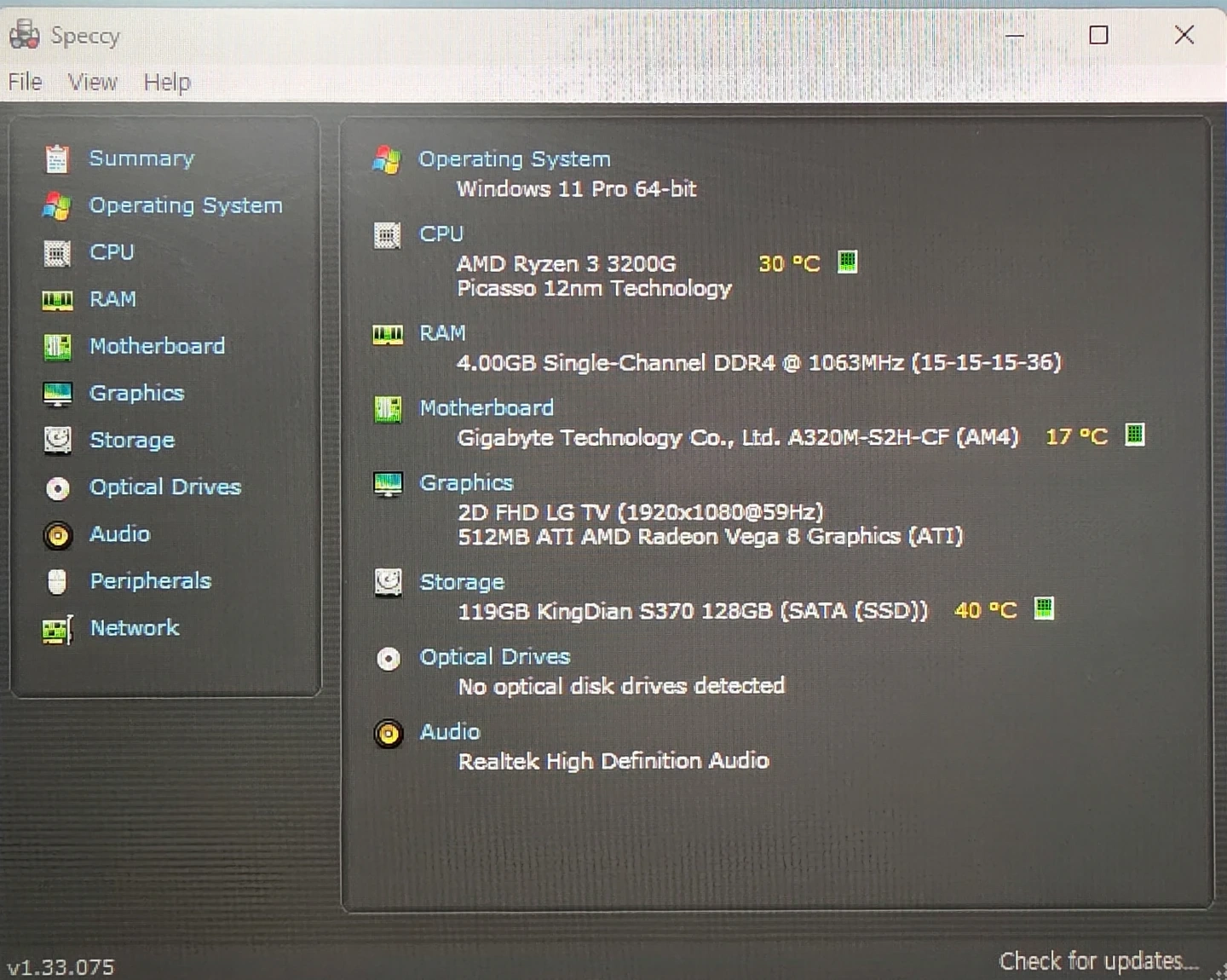
Task: Select the Operating System entry in sidebar
Action: (x=186, y=205)
